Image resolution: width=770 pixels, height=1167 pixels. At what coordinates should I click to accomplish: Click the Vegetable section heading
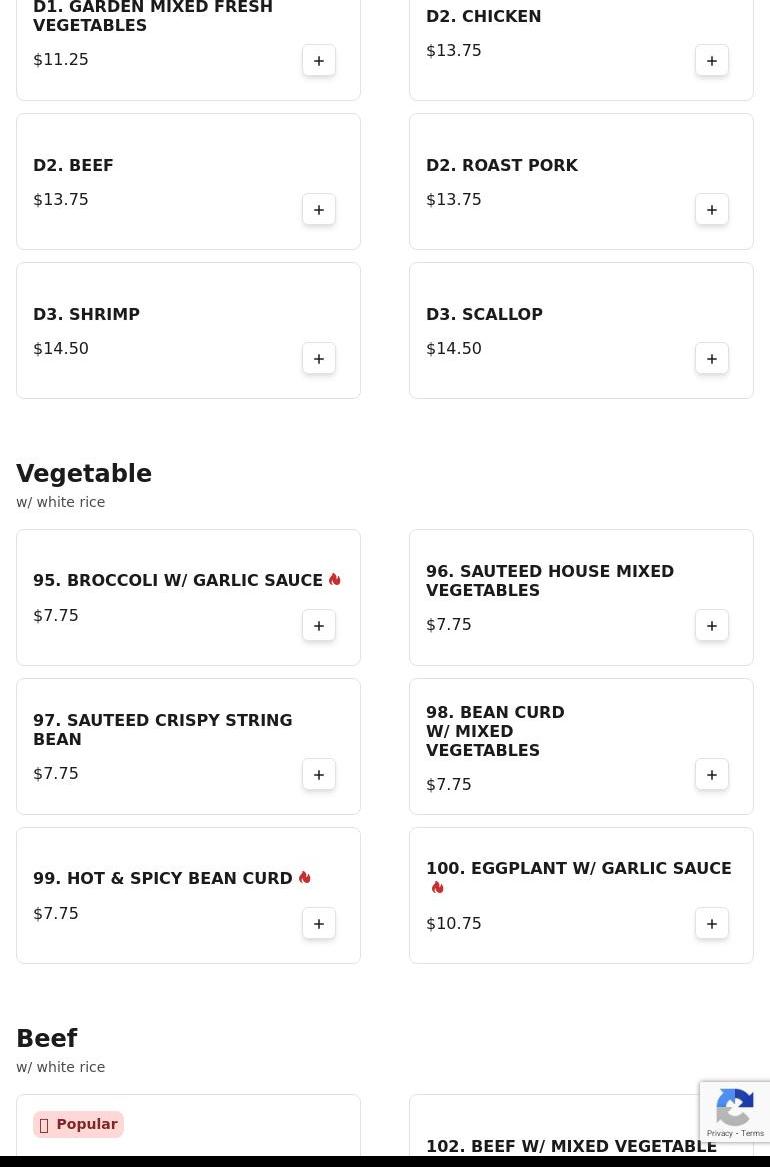[84, 473]
